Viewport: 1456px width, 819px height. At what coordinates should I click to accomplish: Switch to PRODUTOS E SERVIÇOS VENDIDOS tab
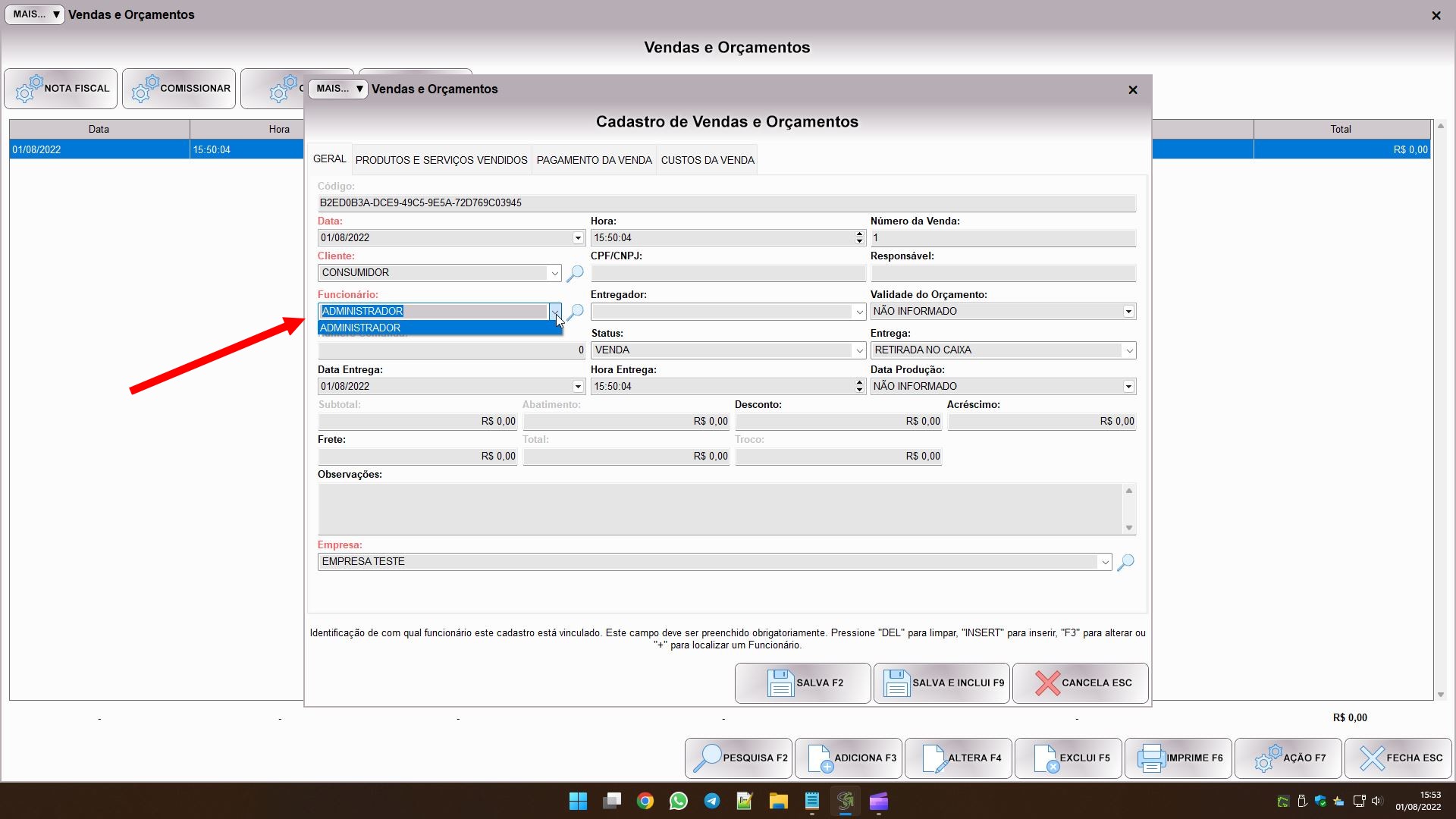(441, 160)
